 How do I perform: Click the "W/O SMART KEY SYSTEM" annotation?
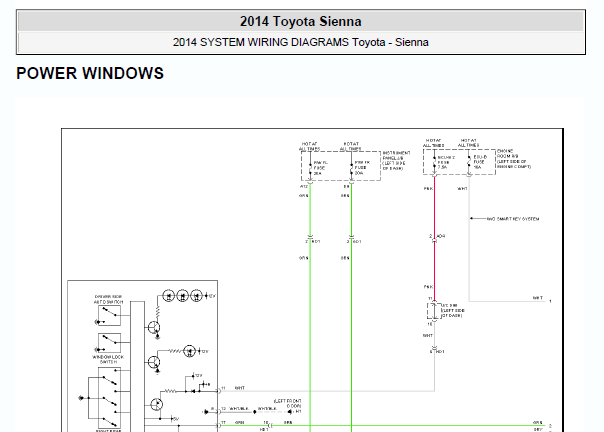[x=513, y=219]
